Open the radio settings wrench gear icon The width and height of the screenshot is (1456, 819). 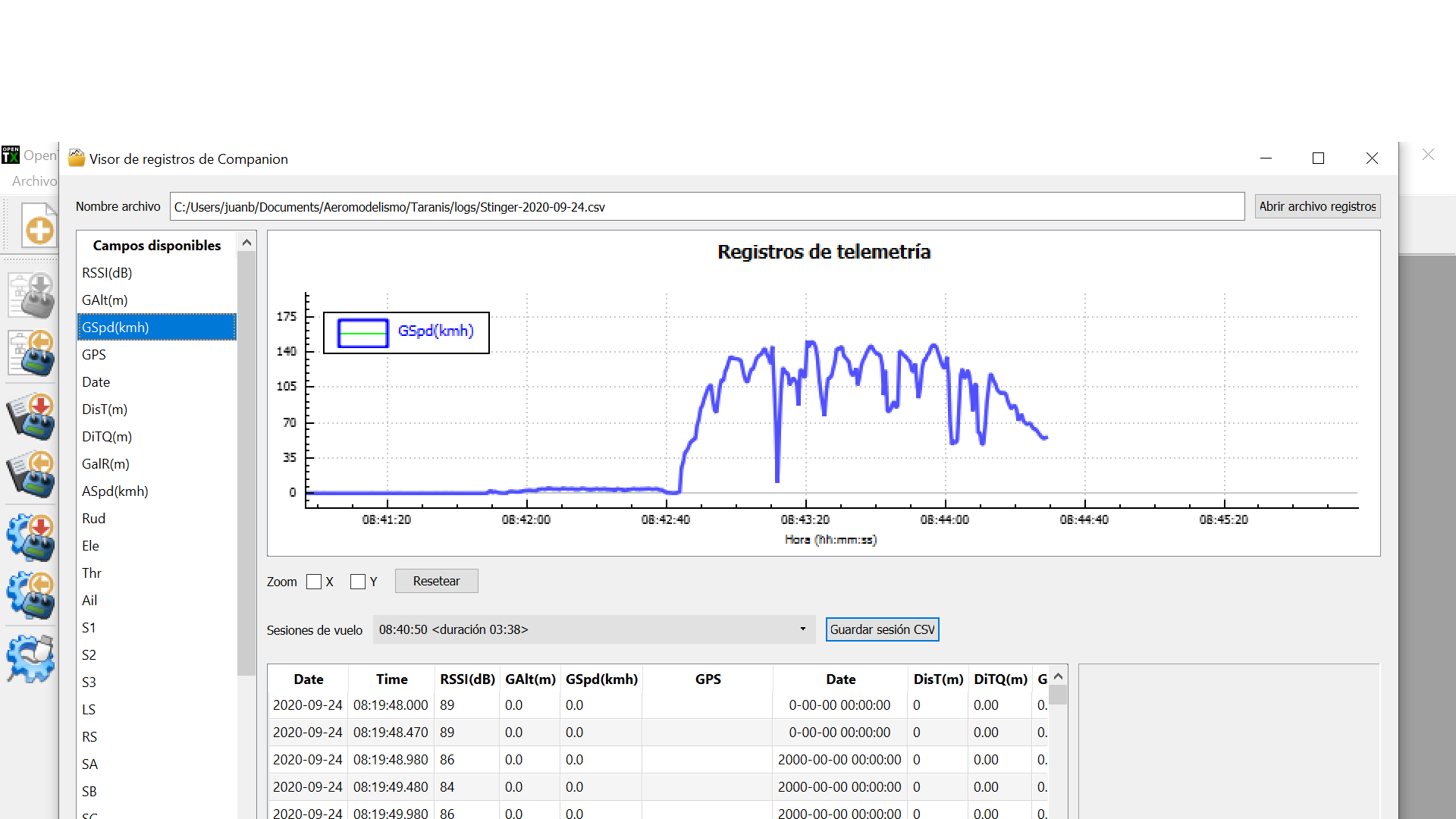32,657
